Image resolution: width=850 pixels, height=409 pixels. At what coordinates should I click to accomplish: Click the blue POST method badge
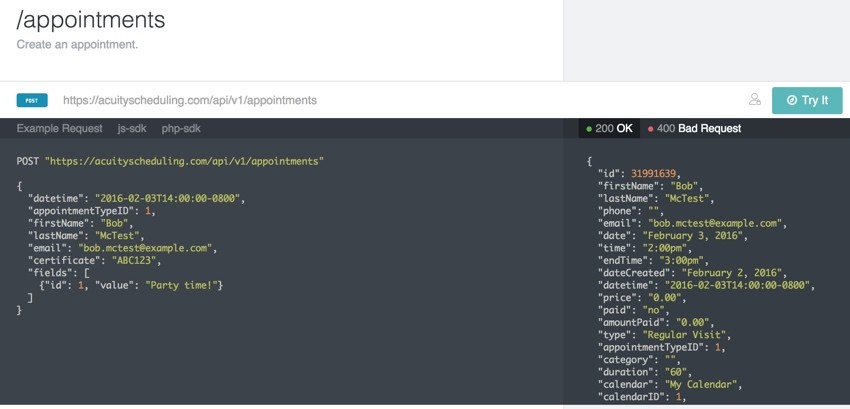(32, 100)
